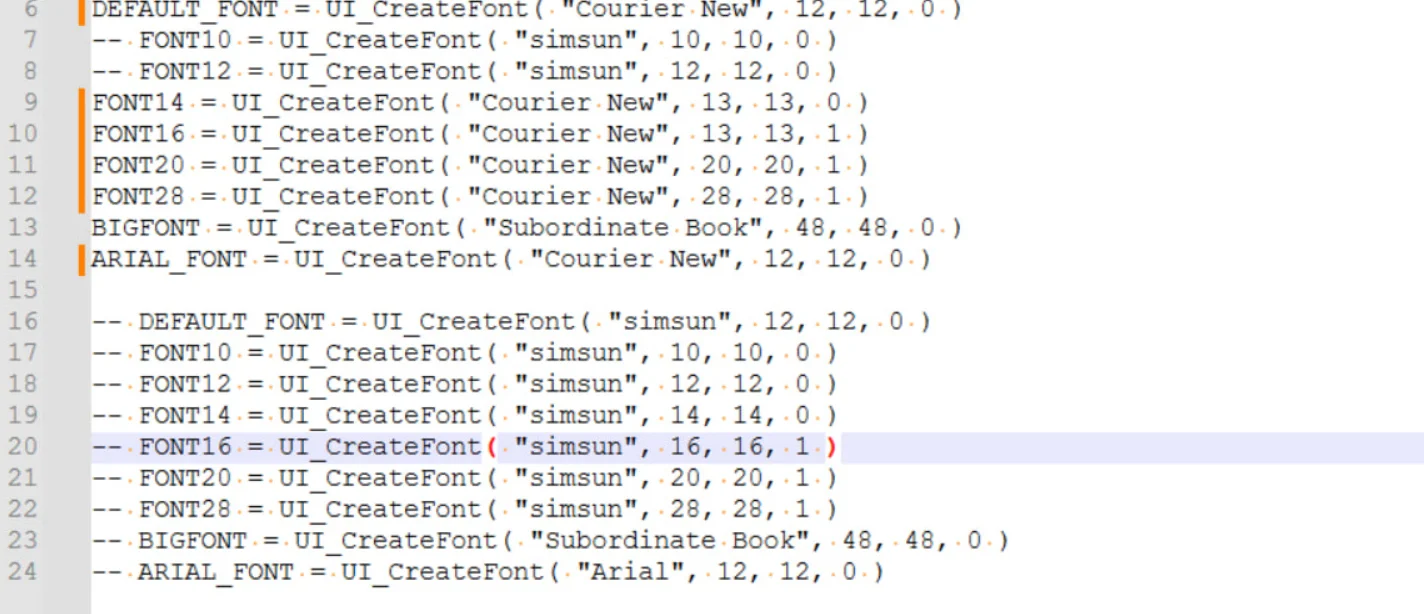Place cursor on BIGFONT at line 13
This screenshot has width=1424, height=614.
pos(146,228)
